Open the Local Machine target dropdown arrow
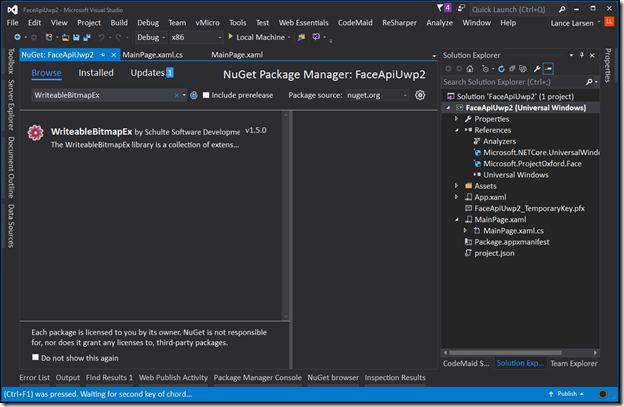 point(289,37)
